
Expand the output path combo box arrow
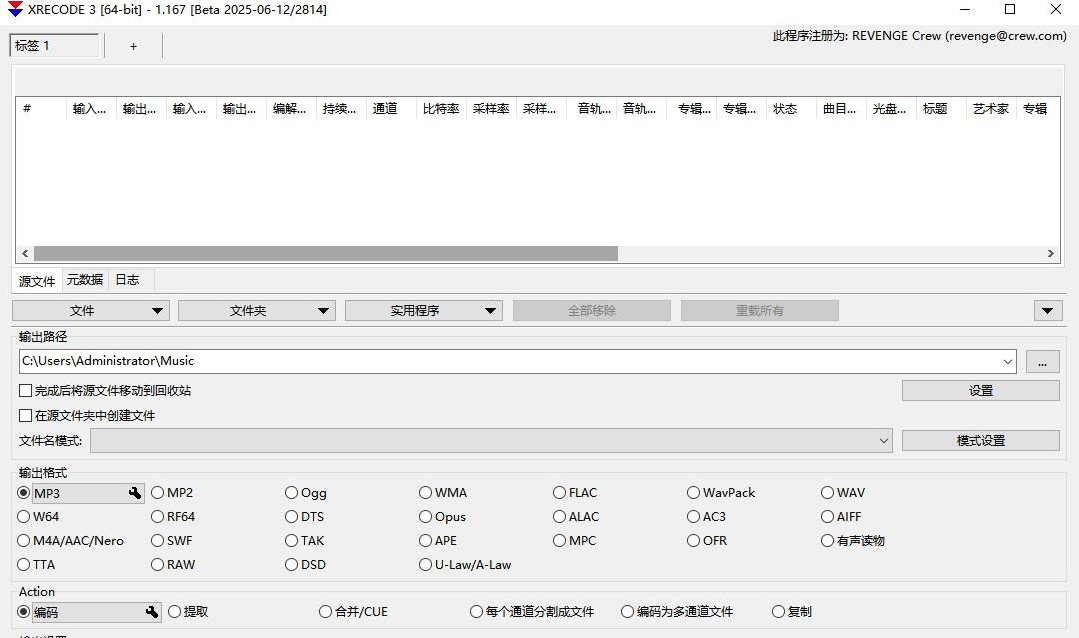click(x=1006, y=362)
